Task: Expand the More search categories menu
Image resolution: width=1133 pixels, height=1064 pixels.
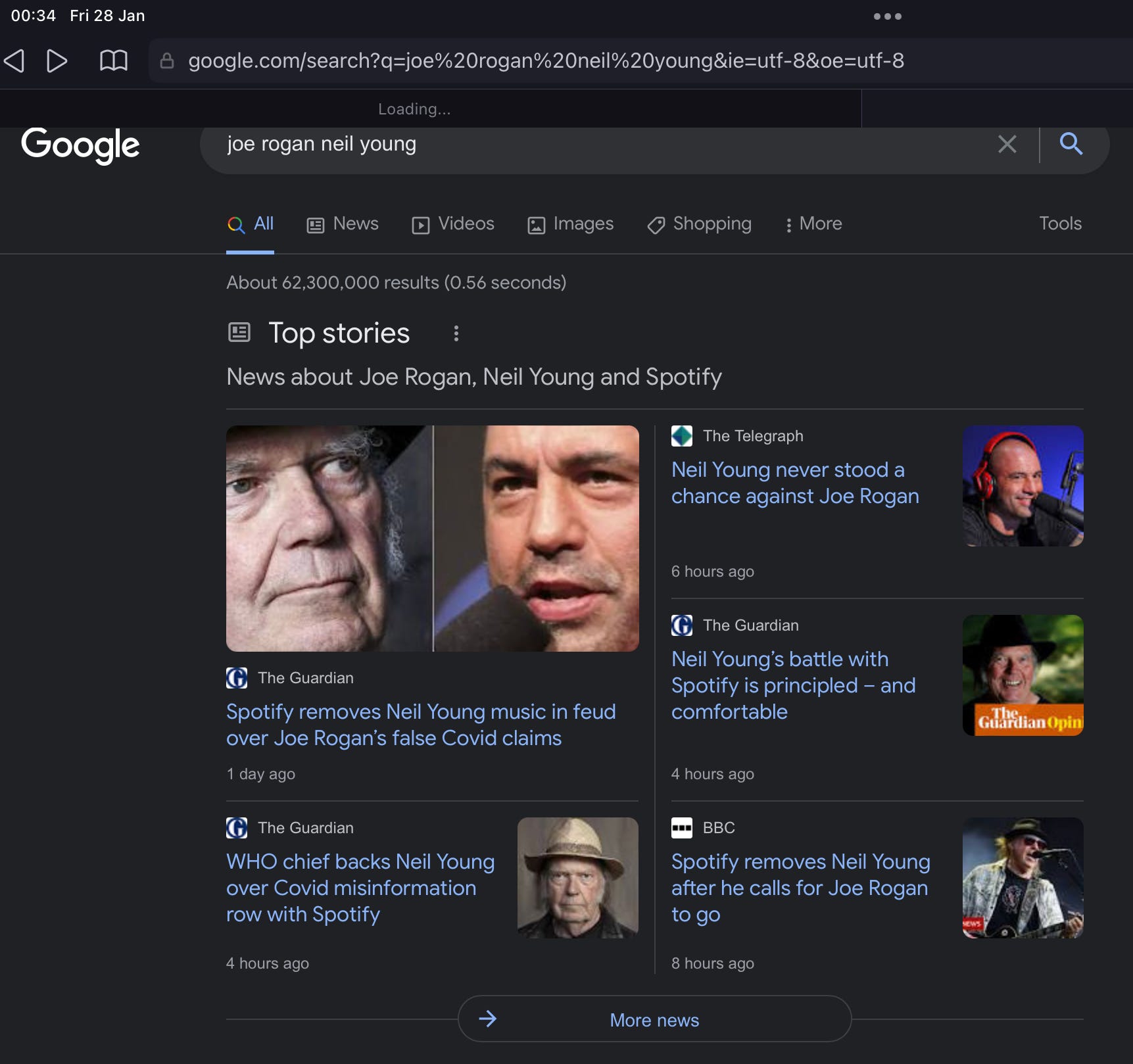Action: tap(813, 224)
